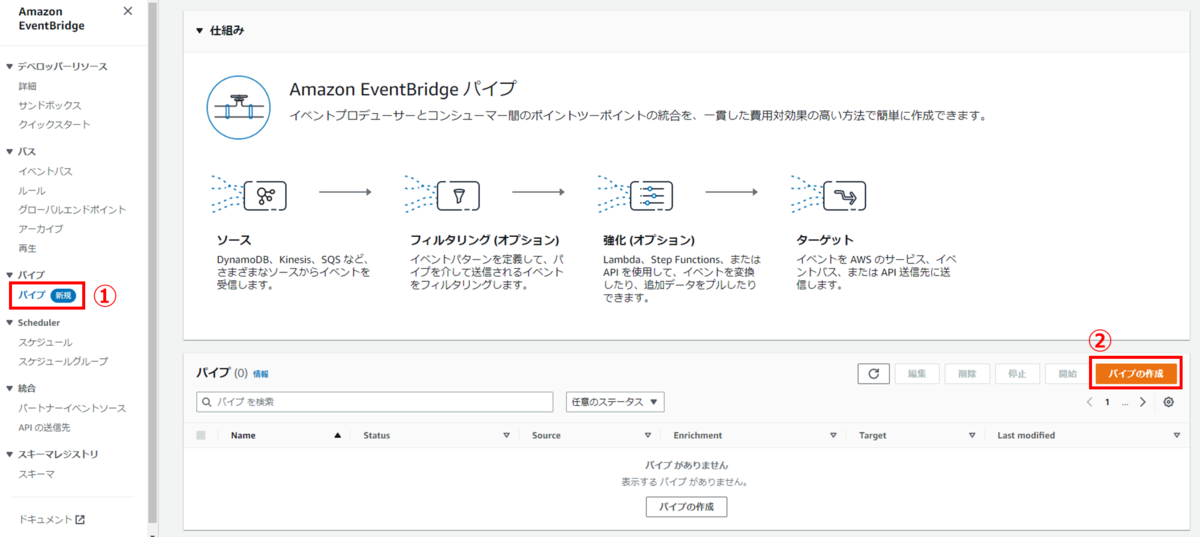Collapse the Scheduler sidebar group
The image size is (1200, 537).
point(10,323)
